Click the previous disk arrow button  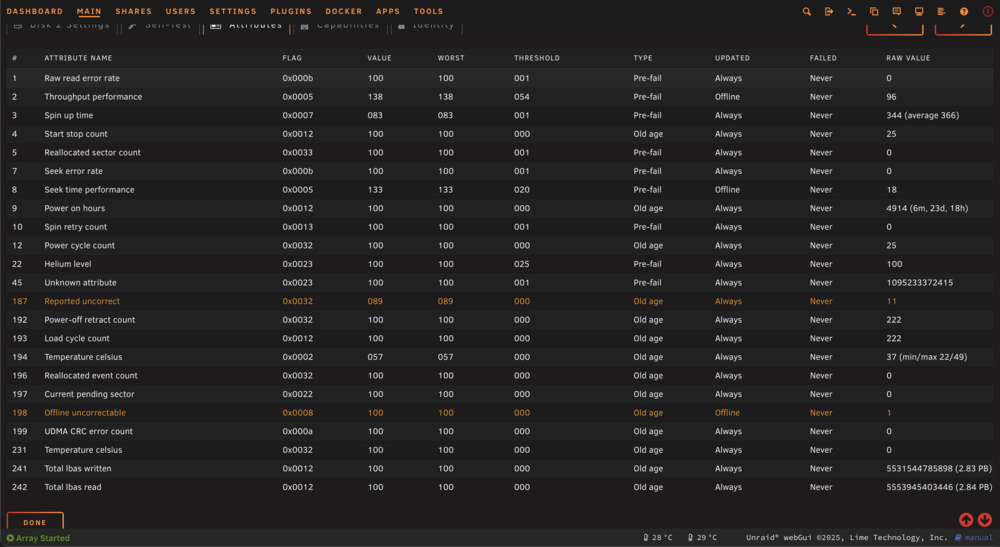(894, 28)
